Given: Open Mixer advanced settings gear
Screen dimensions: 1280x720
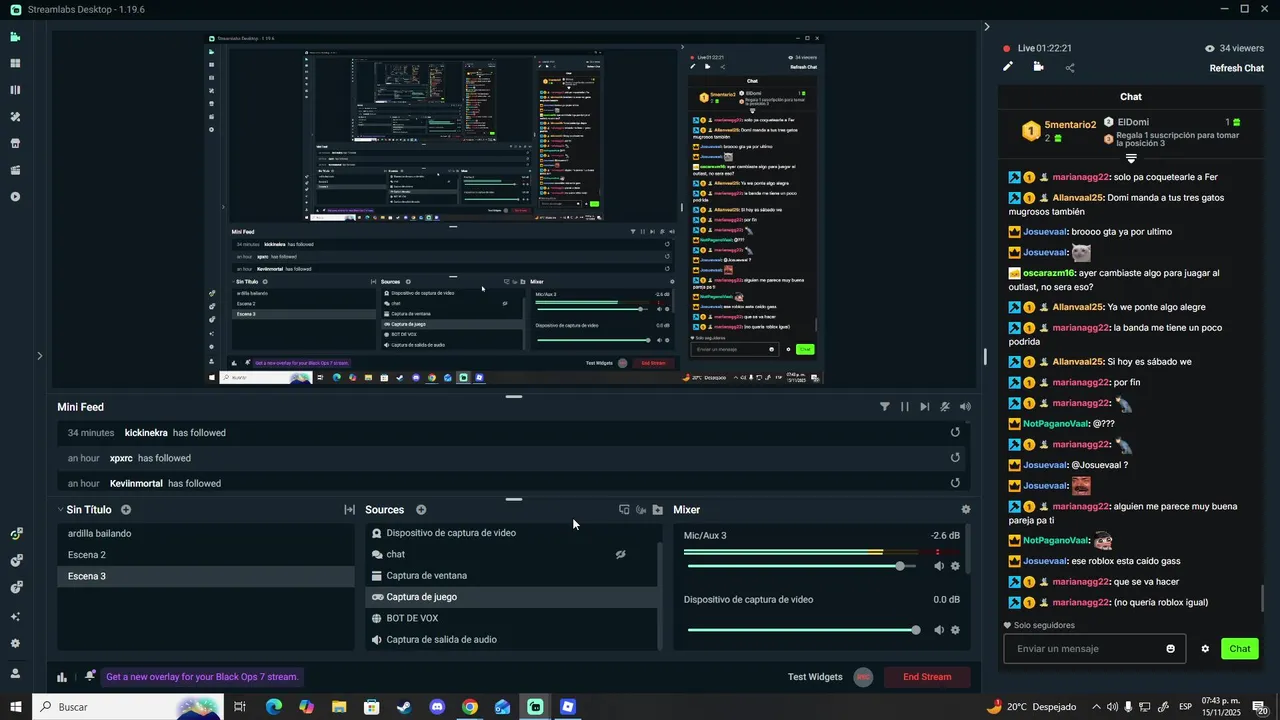Looking at the screenshot, I should [966, 510].
